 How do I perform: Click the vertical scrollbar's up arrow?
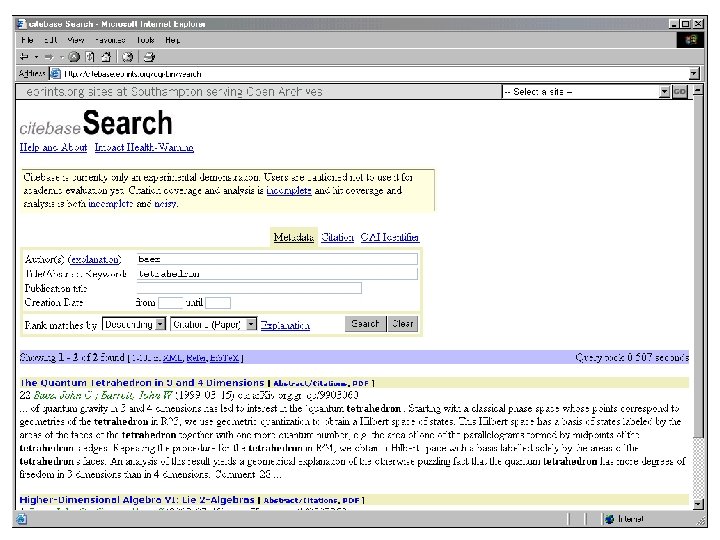tap(698, 90)
